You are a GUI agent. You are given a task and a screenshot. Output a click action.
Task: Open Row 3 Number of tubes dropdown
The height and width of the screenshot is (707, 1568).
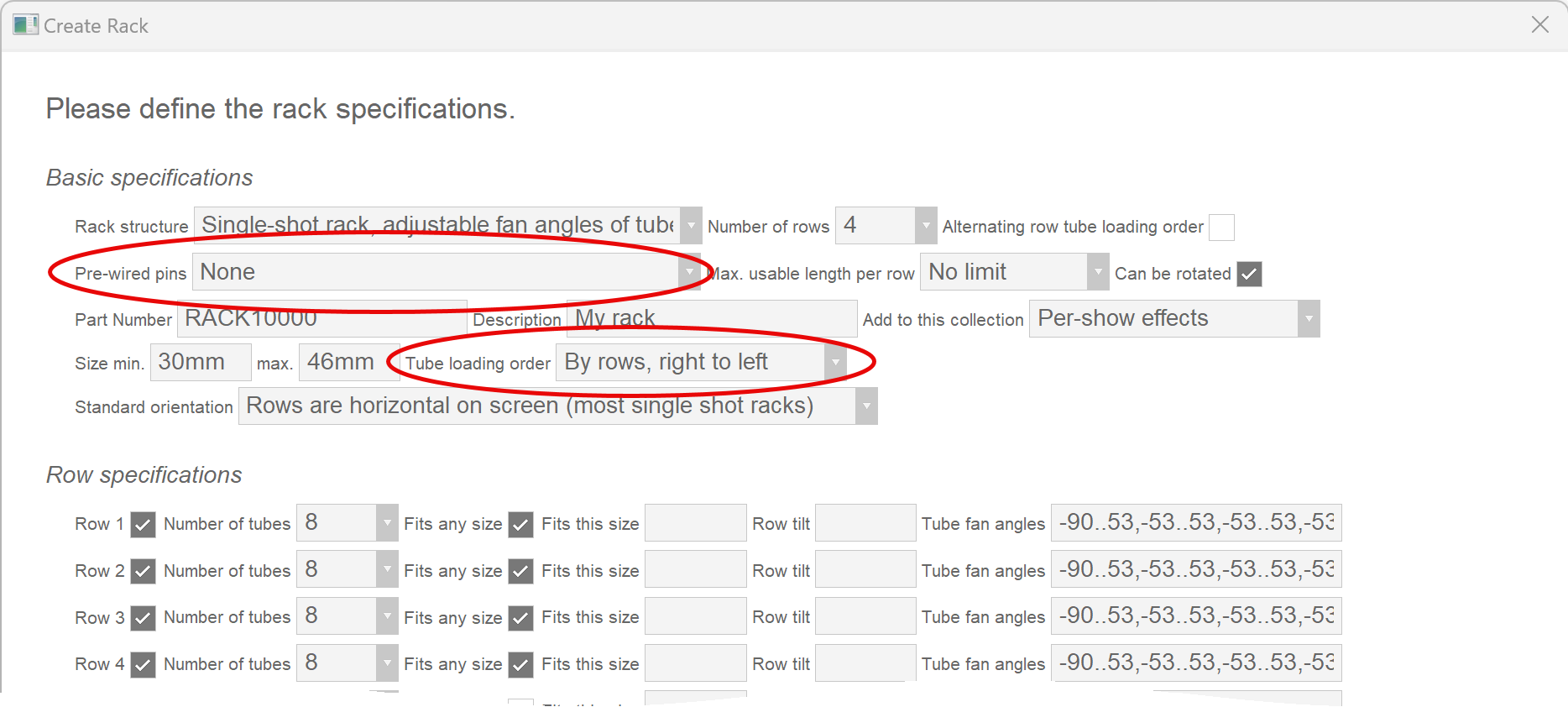386,616
